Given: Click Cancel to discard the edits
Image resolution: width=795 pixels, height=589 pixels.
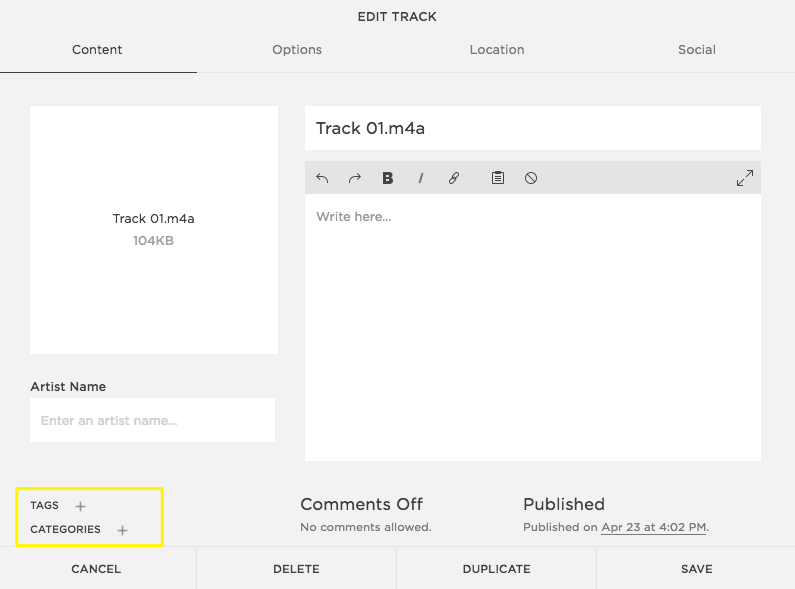Looking at the screenshot, I should tap(96, 569).
